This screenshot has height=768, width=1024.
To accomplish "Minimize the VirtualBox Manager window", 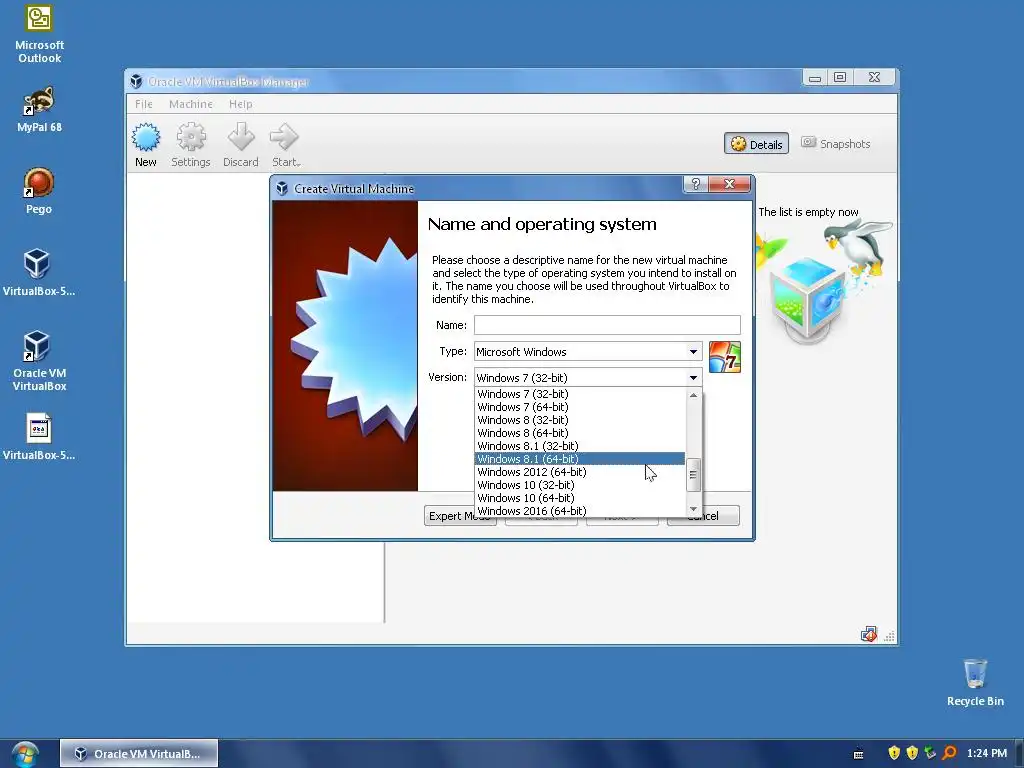I will [815, 77].
